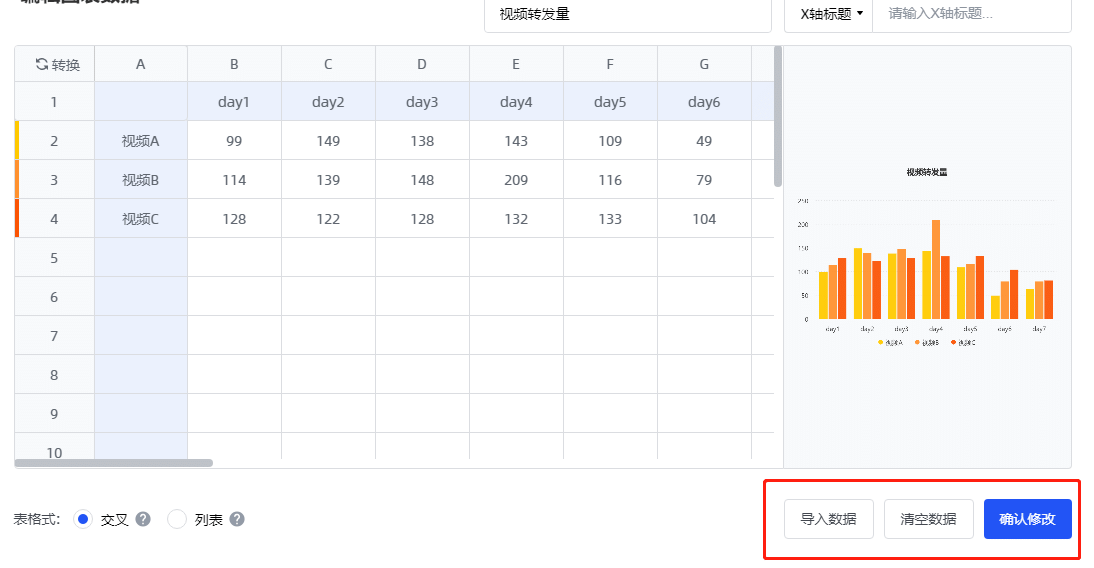
Task: Click the 转换 swap icon button
Action: pos(57,65)
